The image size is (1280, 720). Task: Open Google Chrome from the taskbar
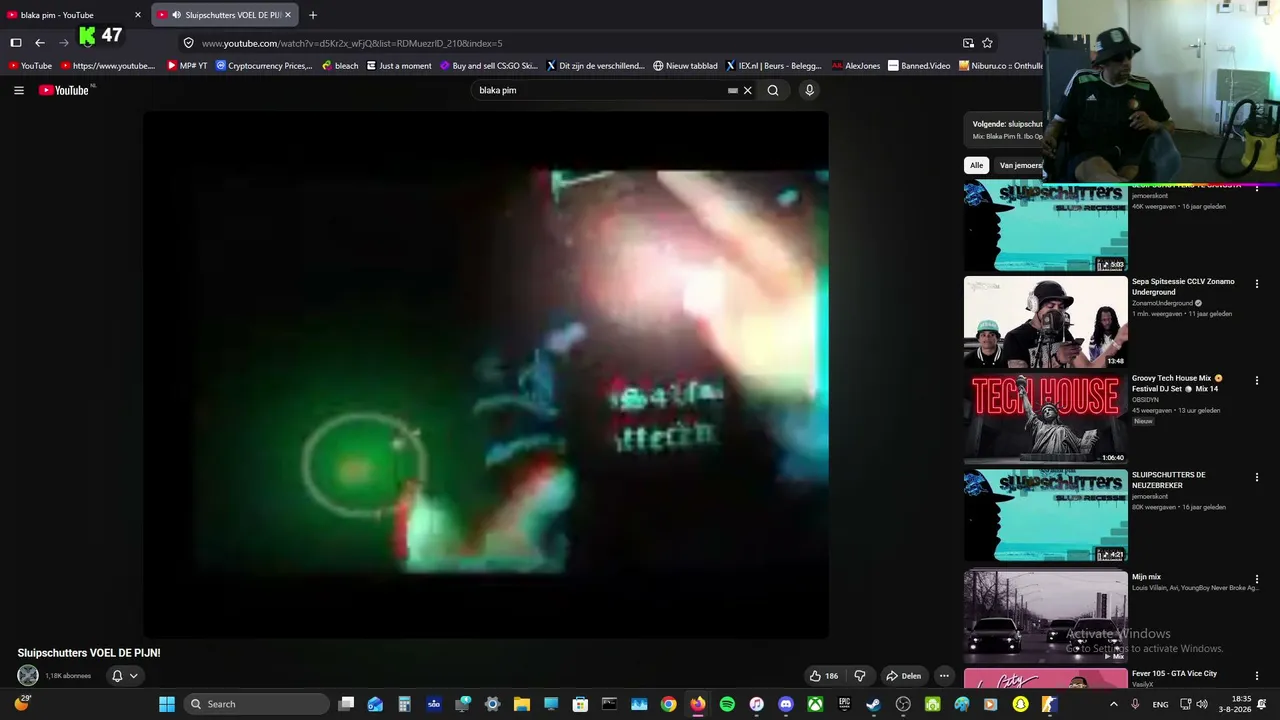[x=668, y=704]
